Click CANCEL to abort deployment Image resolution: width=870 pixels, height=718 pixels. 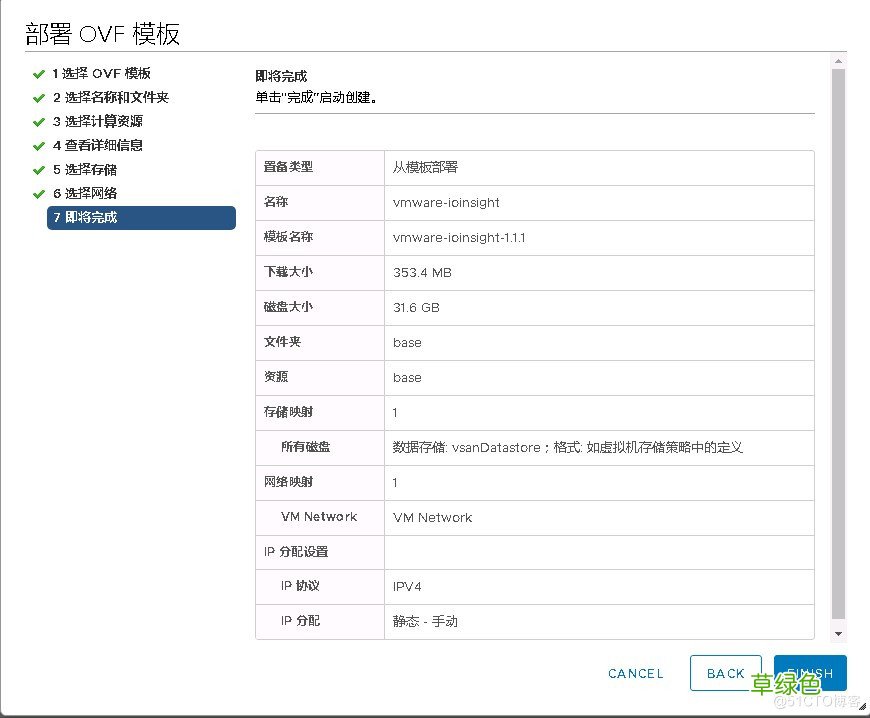click(x=635, y=673)
